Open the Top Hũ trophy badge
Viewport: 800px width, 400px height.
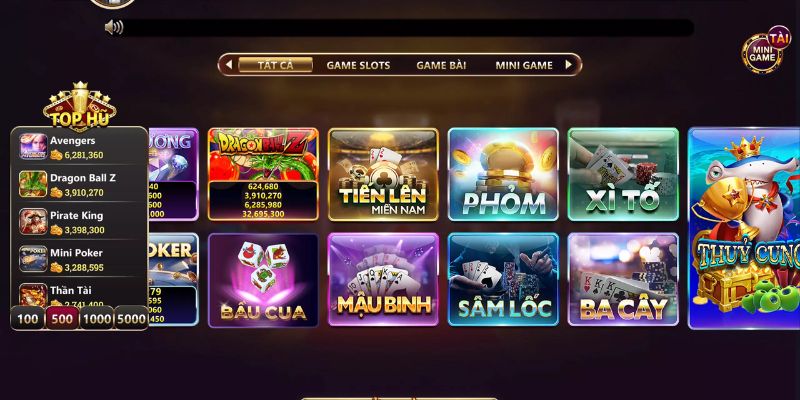pyautogui.click(x=80, y=105)
